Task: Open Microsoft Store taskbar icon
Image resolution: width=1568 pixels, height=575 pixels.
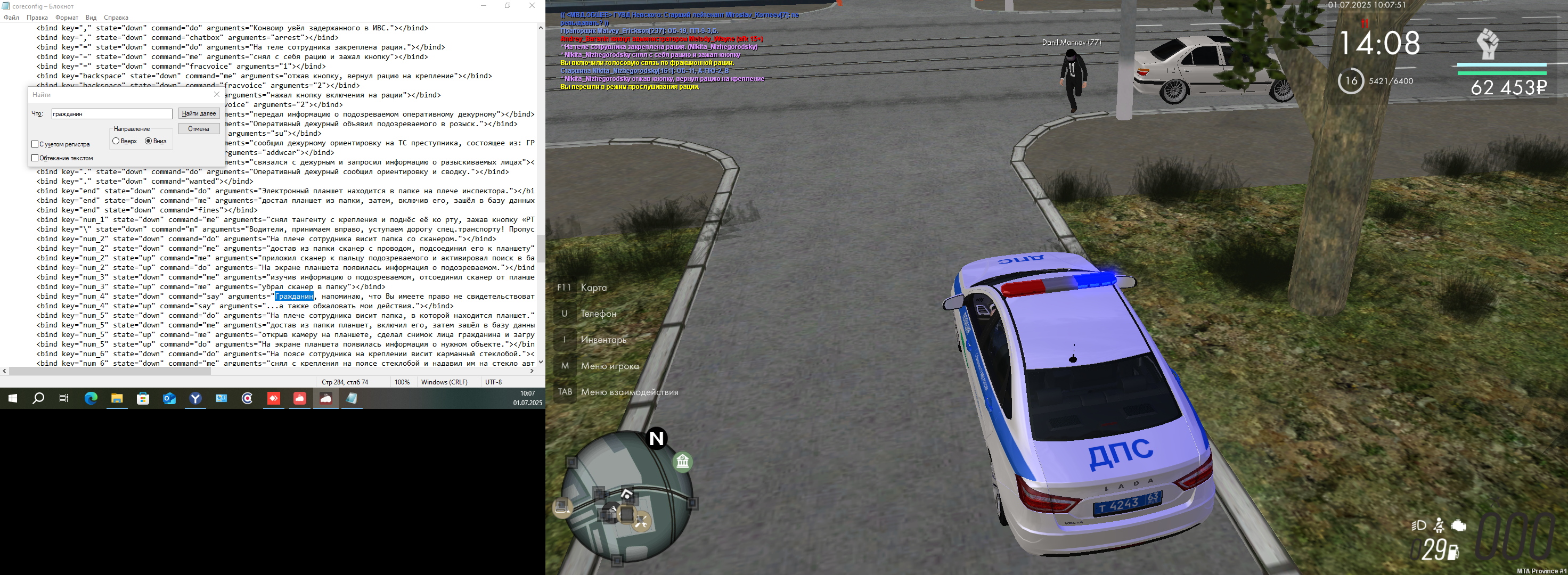Action: pos(143,399)
